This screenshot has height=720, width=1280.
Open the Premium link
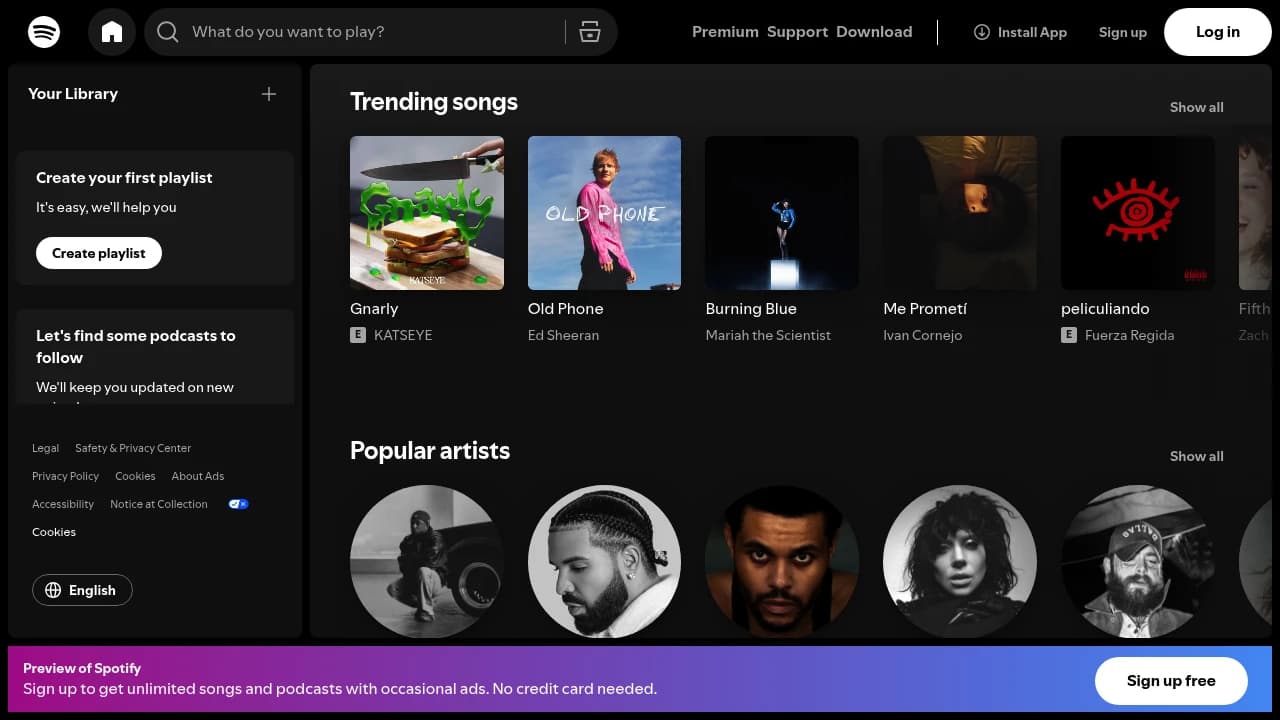(x=725, y=32)
